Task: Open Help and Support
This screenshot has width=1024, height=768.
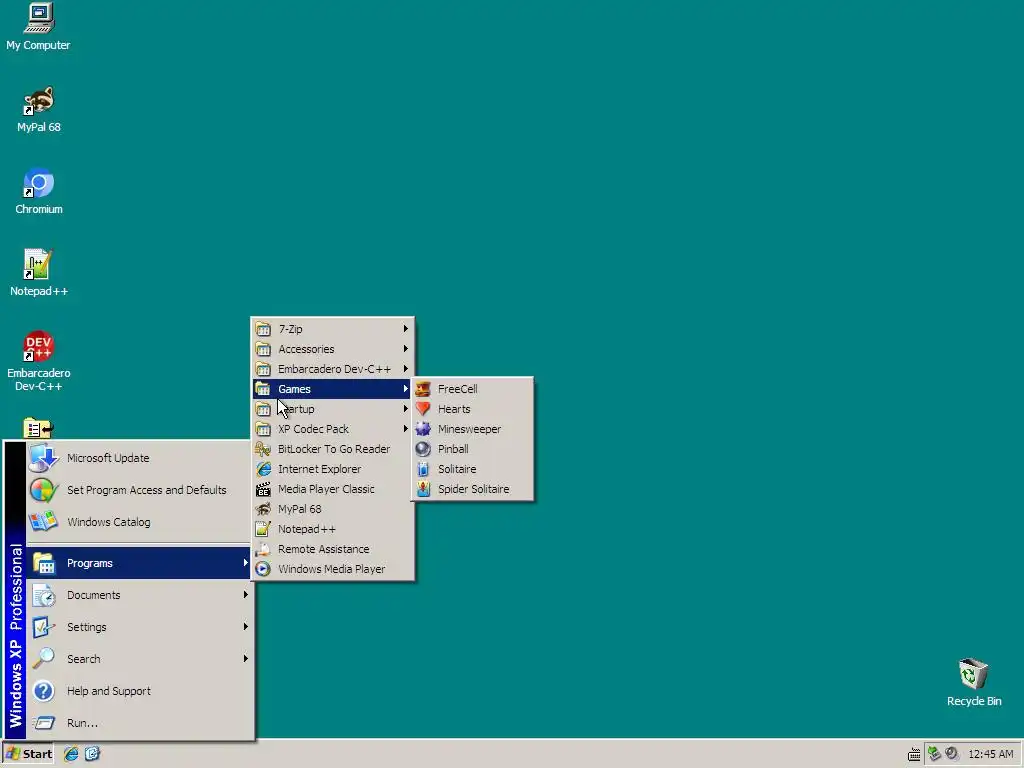Action: (138, 691)
